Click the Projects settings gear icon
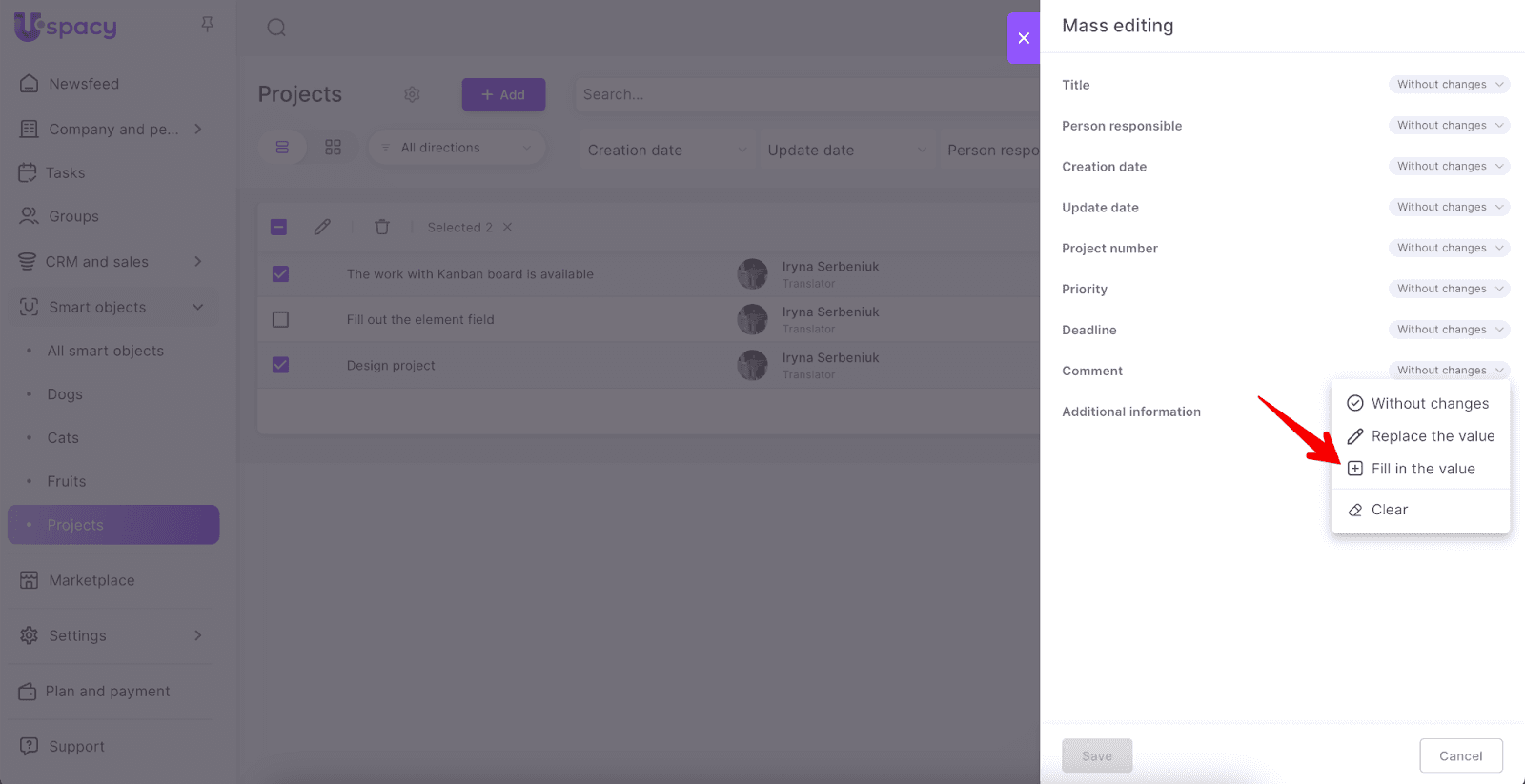The height and width of the screenshot is (784, 1525). [412, 94]
